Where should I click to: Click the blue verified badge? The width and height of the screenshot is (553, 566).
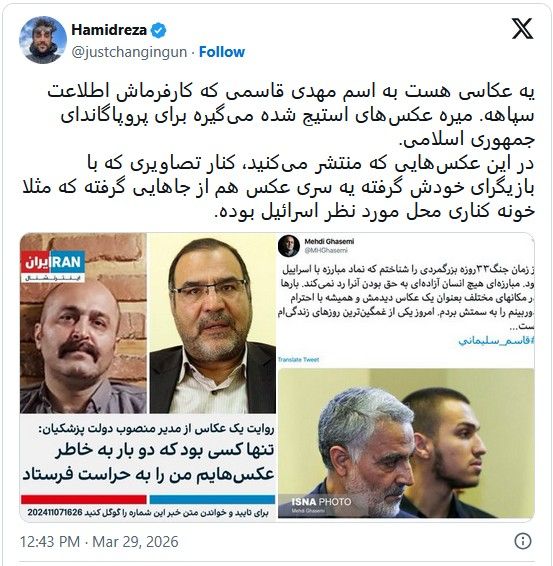(158, 30)
